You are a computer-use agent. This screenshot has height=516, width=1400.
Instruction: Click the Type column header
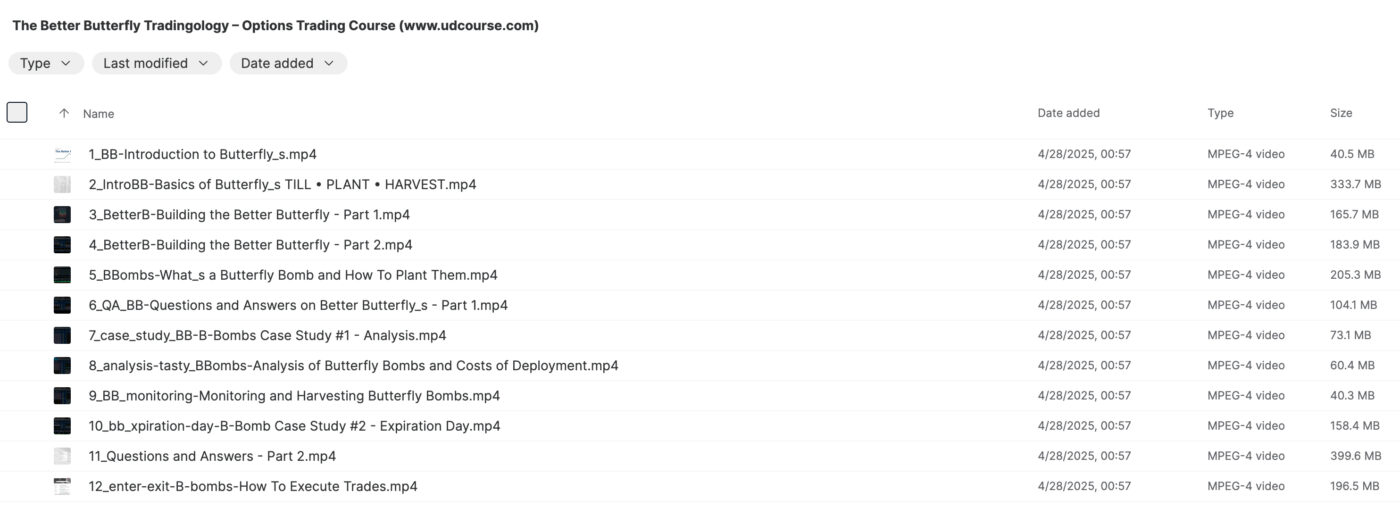[x=1220, y=113]
